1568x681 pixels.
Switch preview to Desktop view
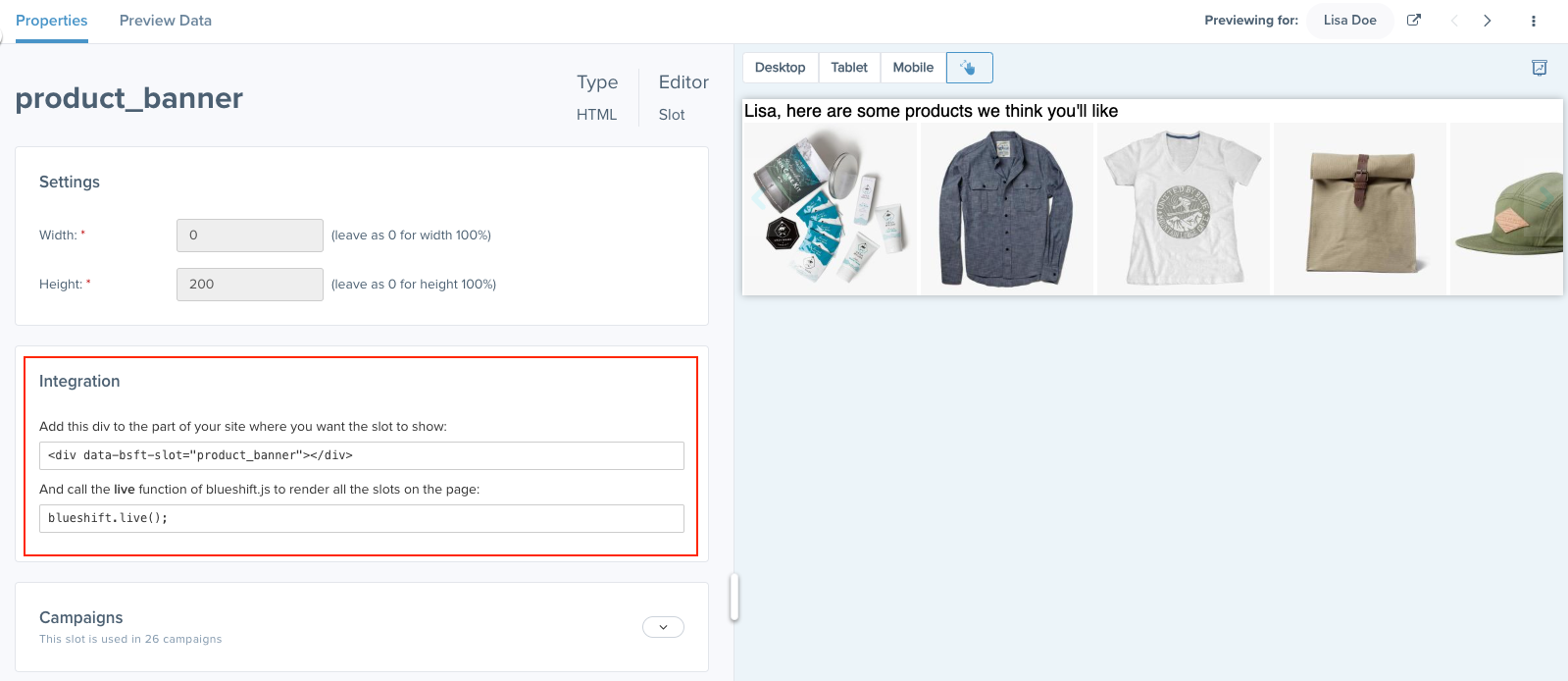click(780, 68)
